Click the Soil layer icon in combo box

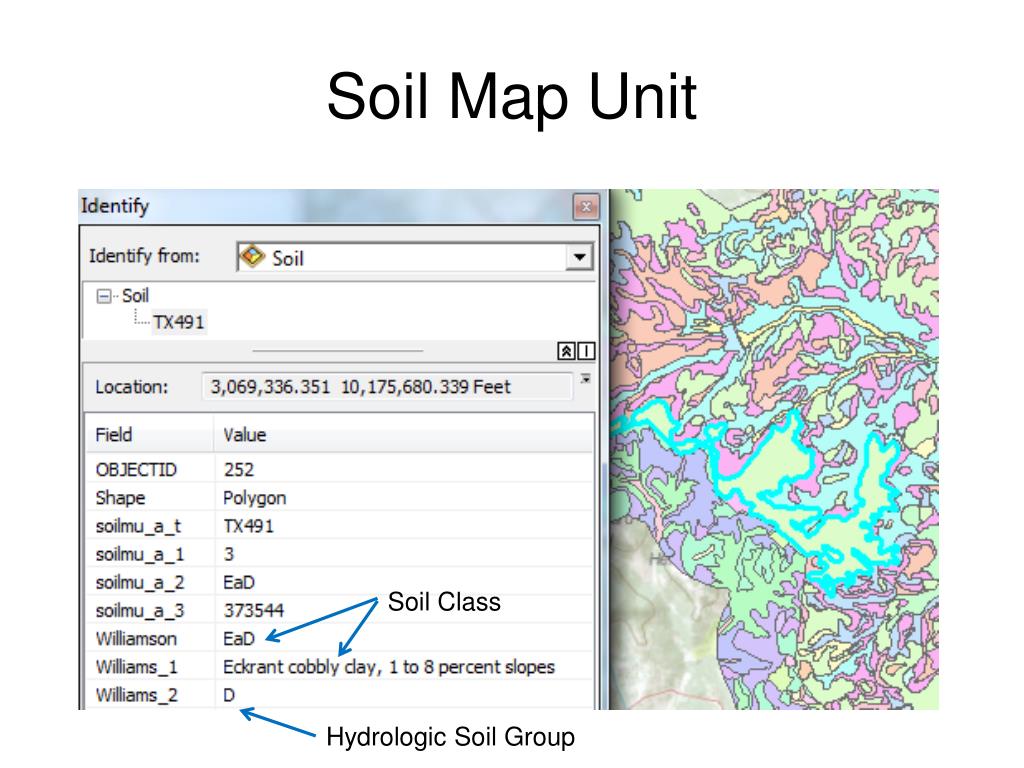(x=252, y=257)
